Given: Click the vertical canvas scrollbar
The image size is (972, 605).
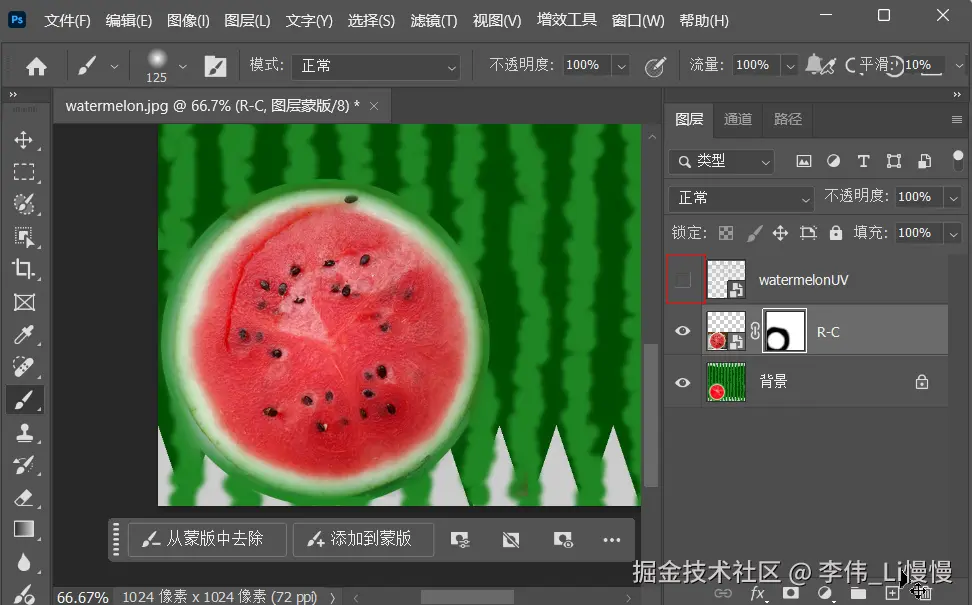Looking at the screenshot, I should [651, 414].
